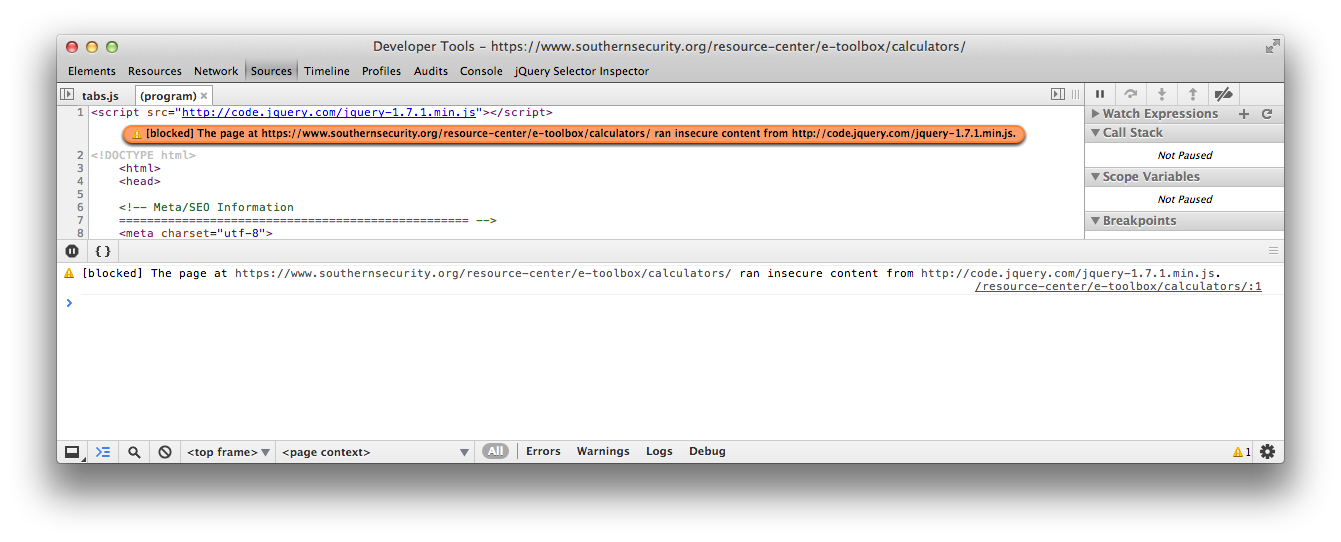
Task: Show All console messages filter
Action: (x=495, y=451)
